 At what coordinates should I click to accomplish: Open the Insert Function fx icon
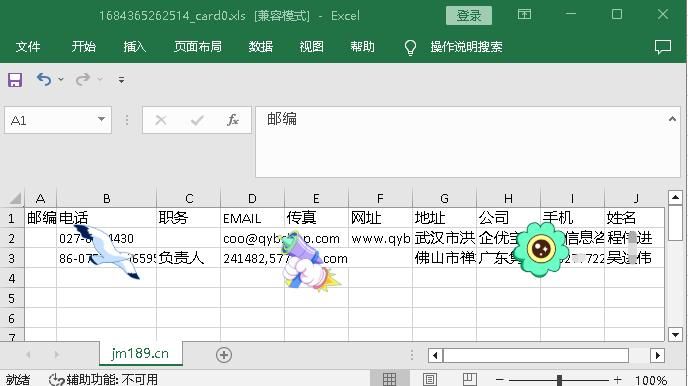click(233, 120)
